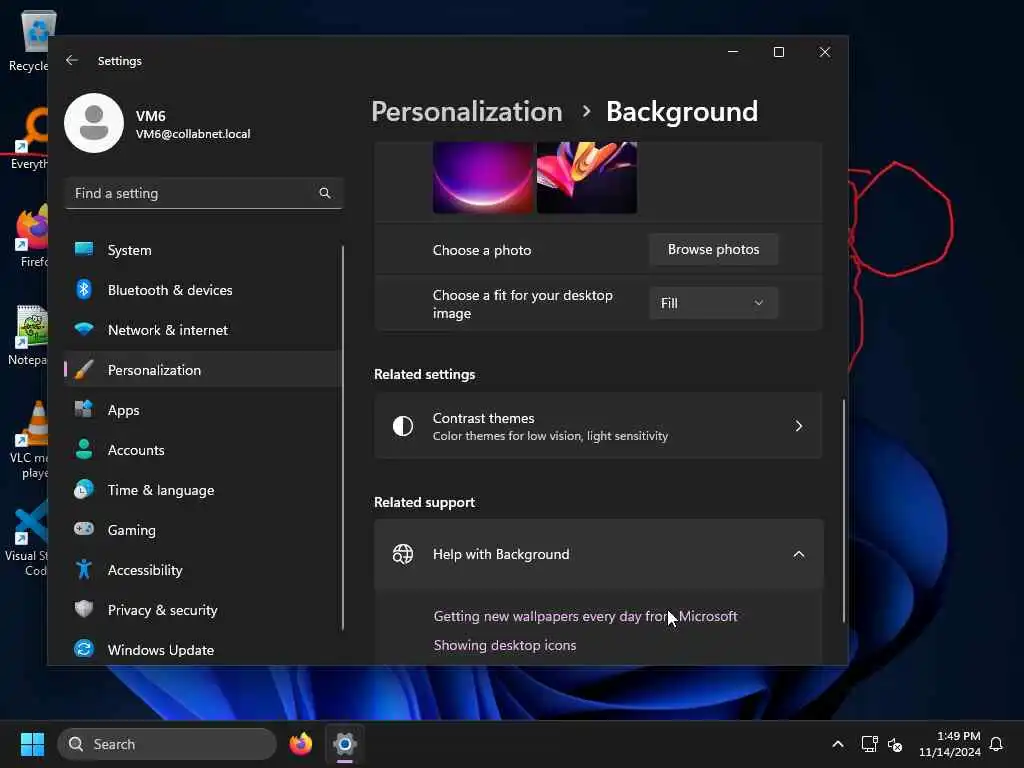Open Accessibility settings

pyautogui.click(x=203, y=569)
